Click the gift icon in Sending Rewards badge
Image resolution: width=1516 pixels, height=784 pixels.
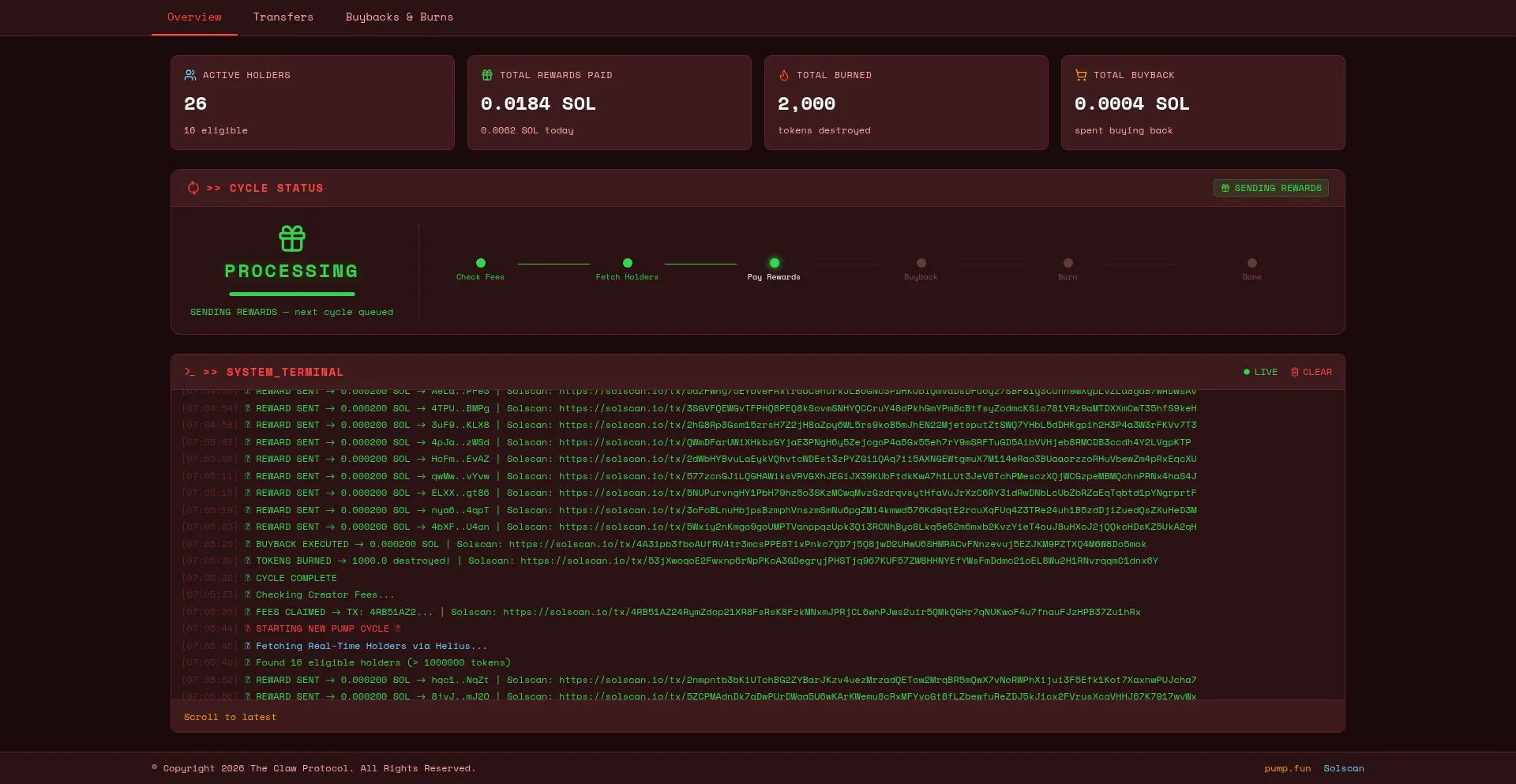point(1225,188)
